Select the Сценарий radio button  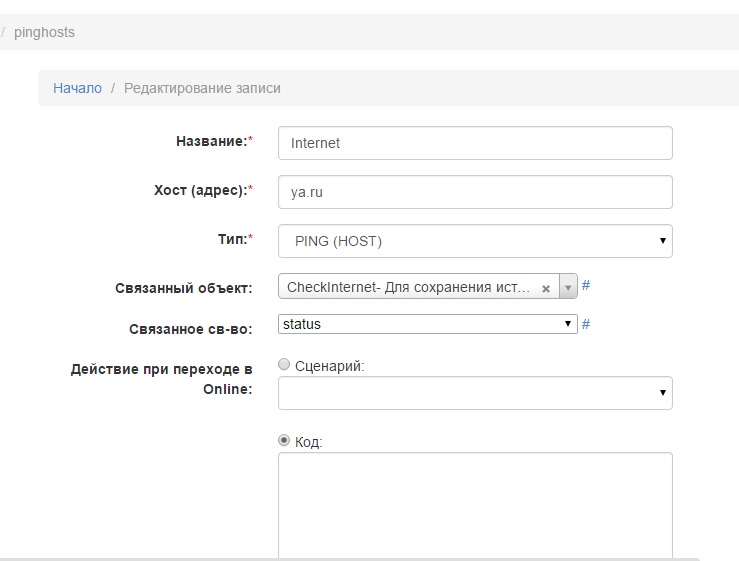point(284,365)
